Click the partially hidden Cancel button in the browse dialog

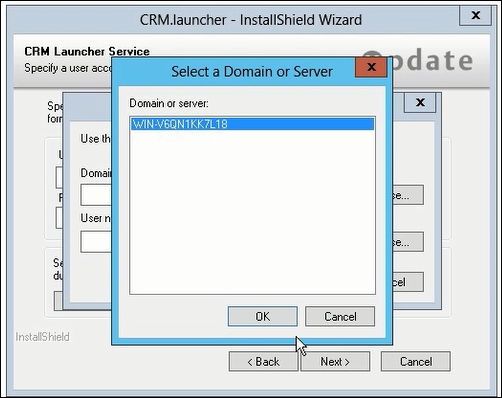click(408, 282)
